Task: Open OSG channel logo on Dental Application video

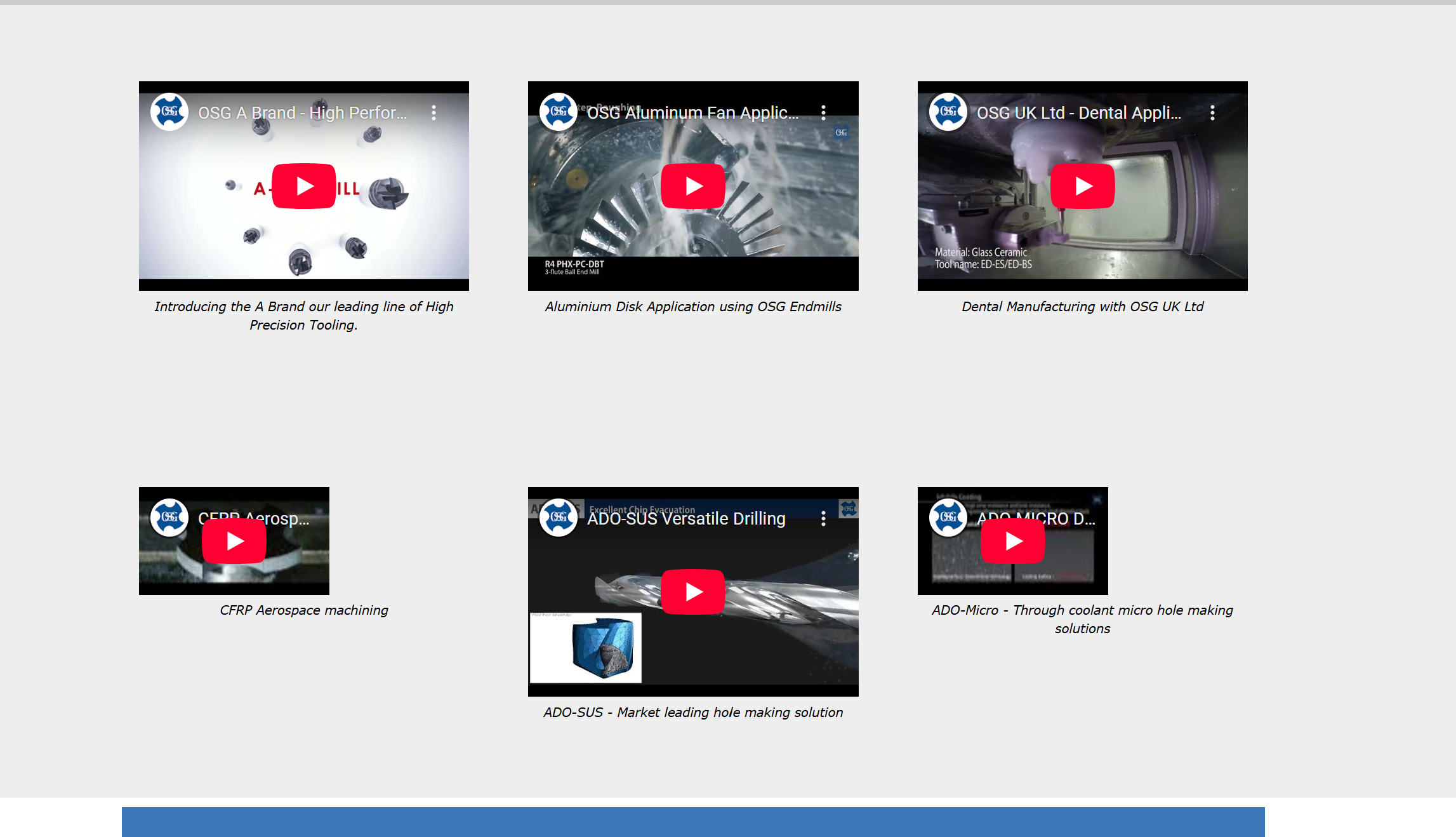Action: pos(948,112)
